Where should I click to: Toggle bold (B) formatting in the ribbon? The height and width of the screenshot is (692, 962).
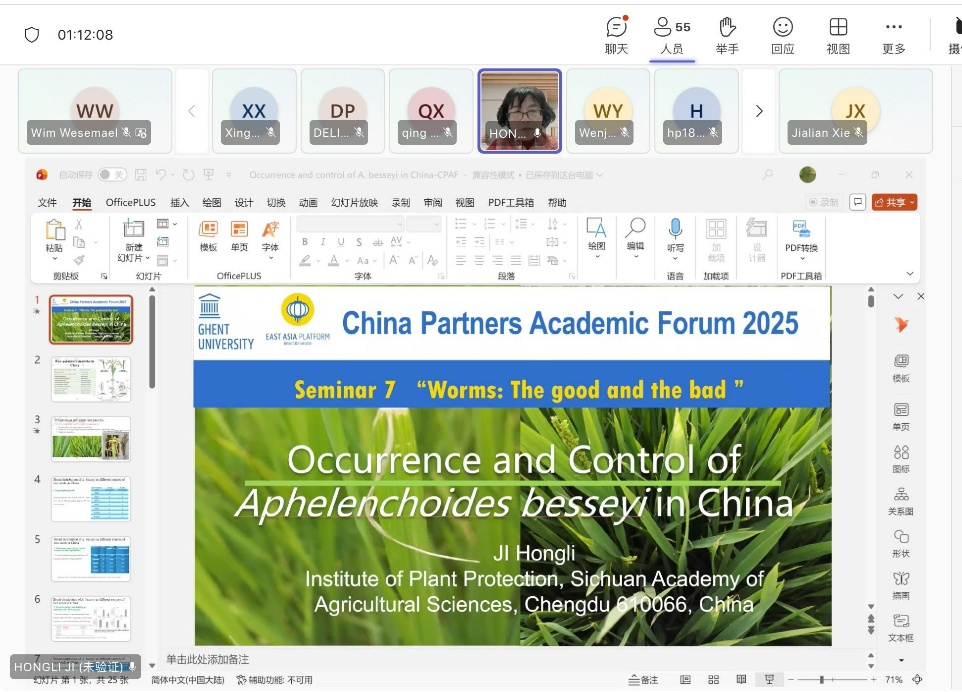[305, 242]
